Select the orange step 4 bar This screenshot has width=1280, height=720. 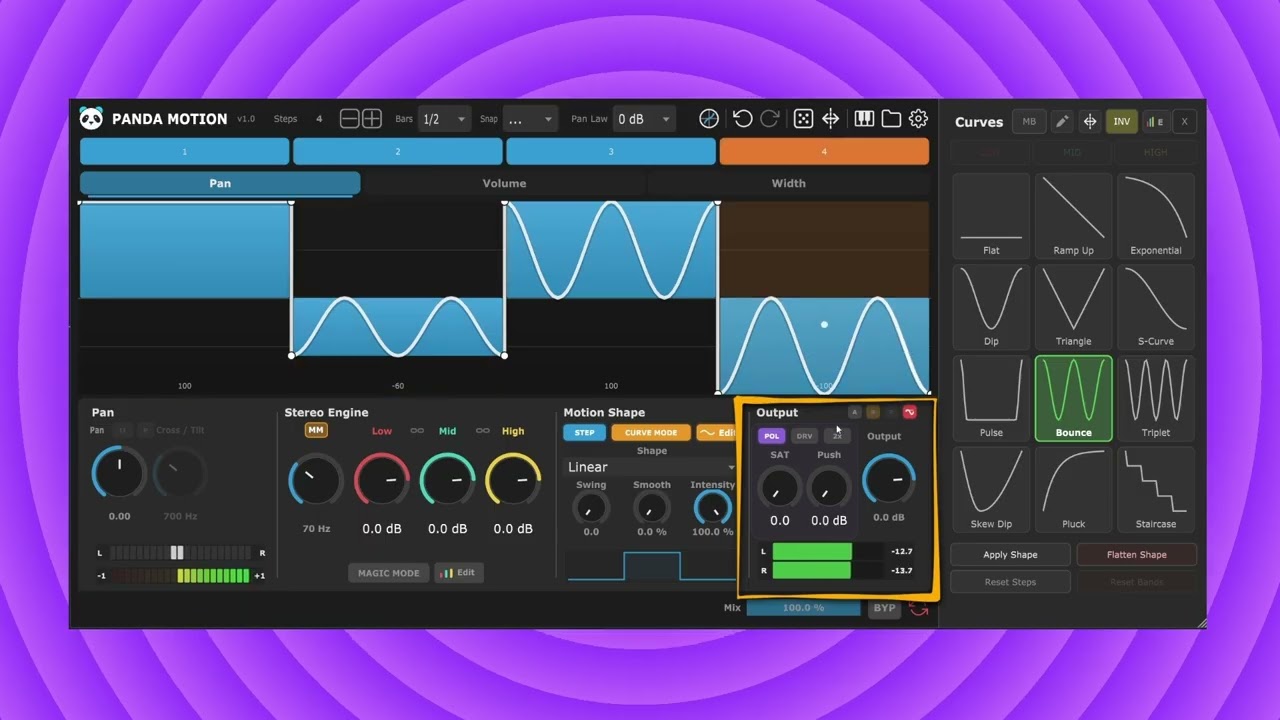pyautogui.click(x=824, y=151)
